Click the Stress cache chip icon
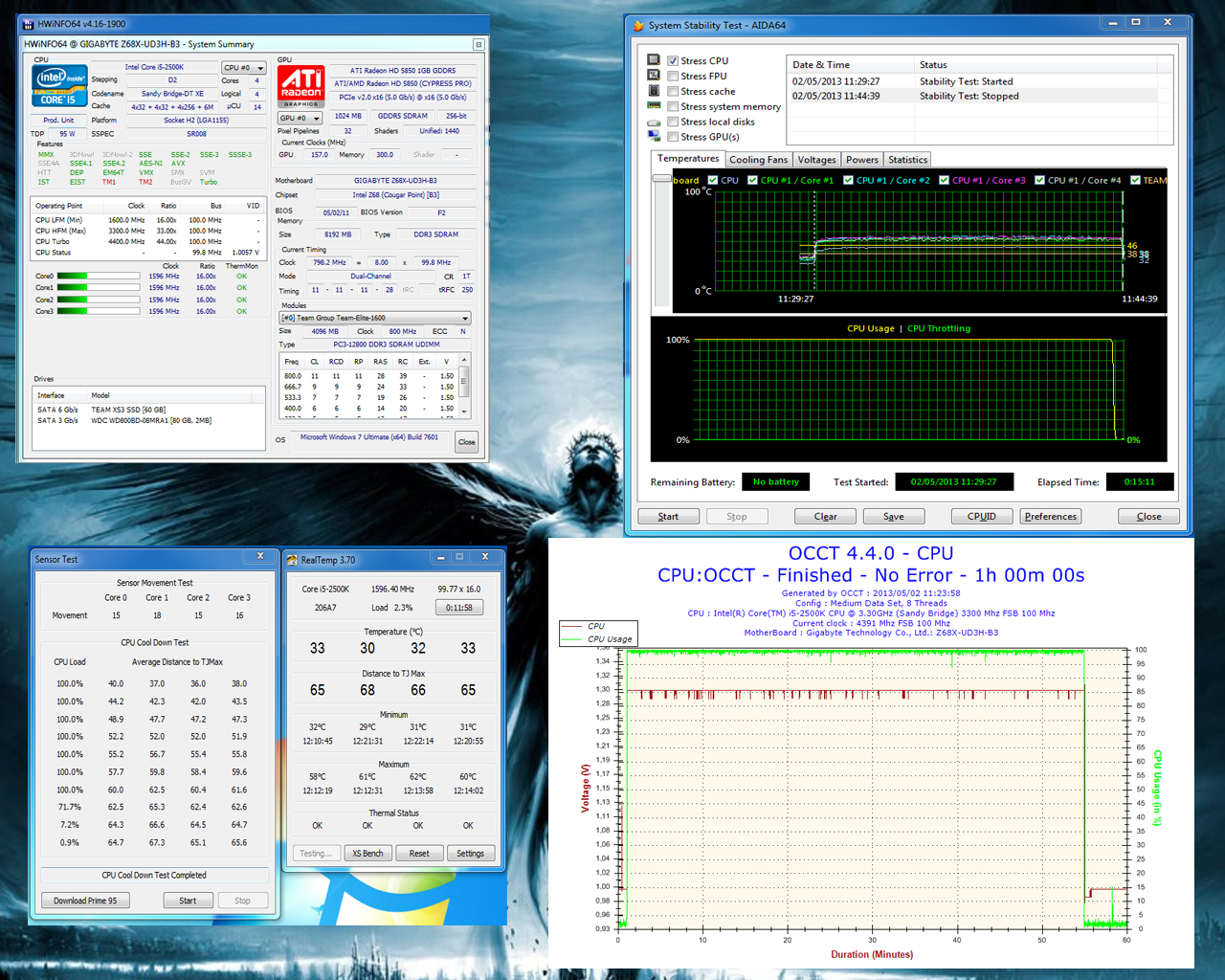 [x=654, y=91]
